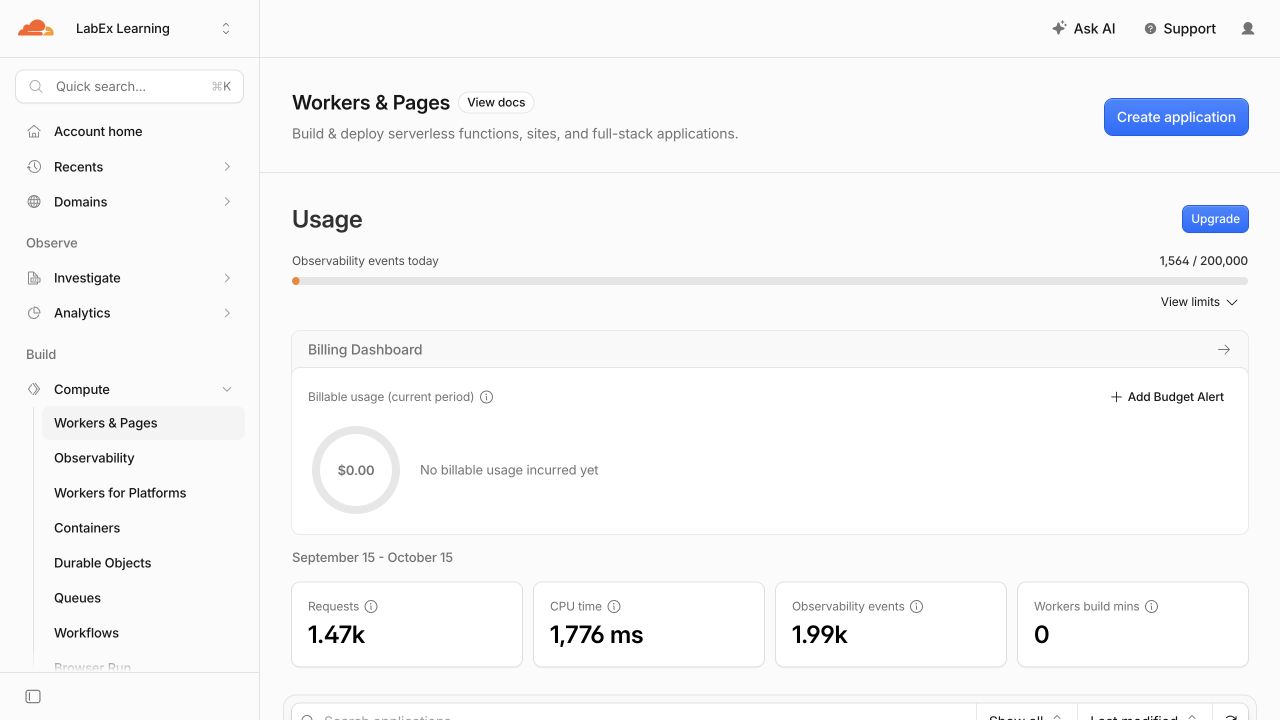This screenshot has width=1280, height=720.
Task: Expand the Analytics menu
Action: 130,313
